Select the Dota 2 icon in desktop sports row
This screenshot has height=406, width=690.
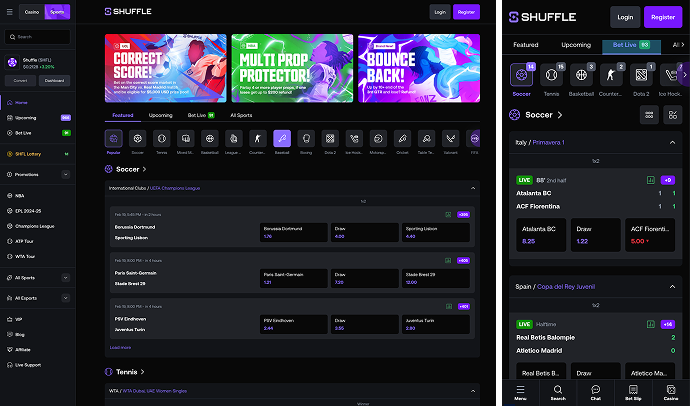330,139
